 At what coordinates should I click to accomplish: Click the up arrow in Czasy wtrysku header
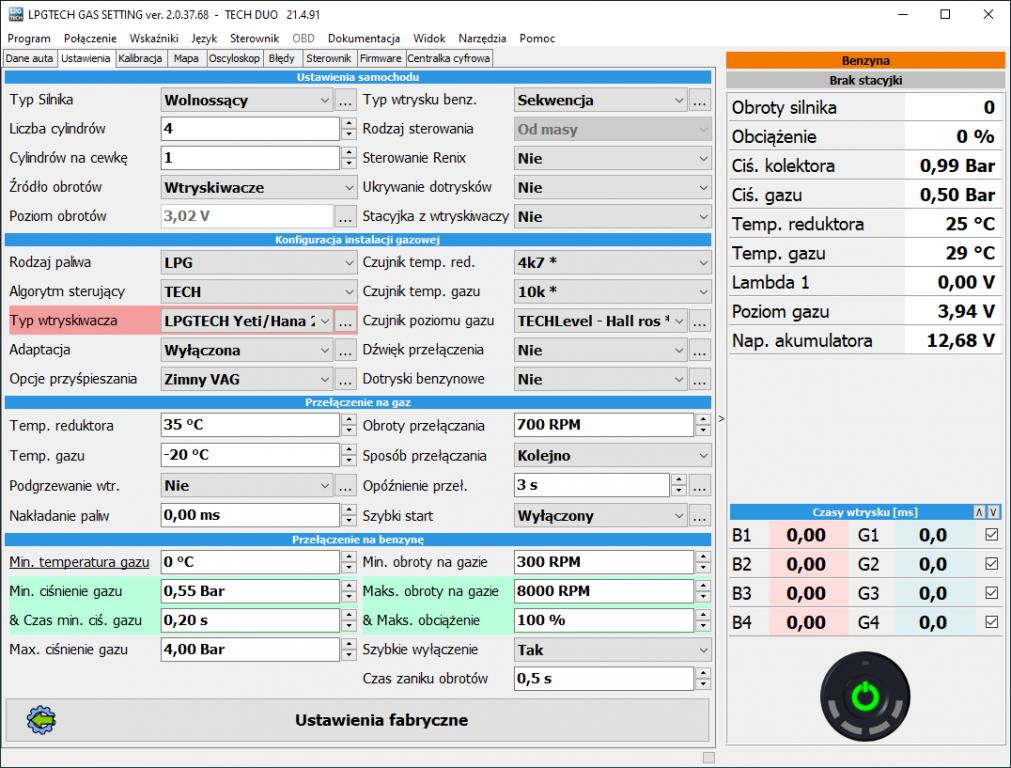pyautogui.click(x=979, y=512)
